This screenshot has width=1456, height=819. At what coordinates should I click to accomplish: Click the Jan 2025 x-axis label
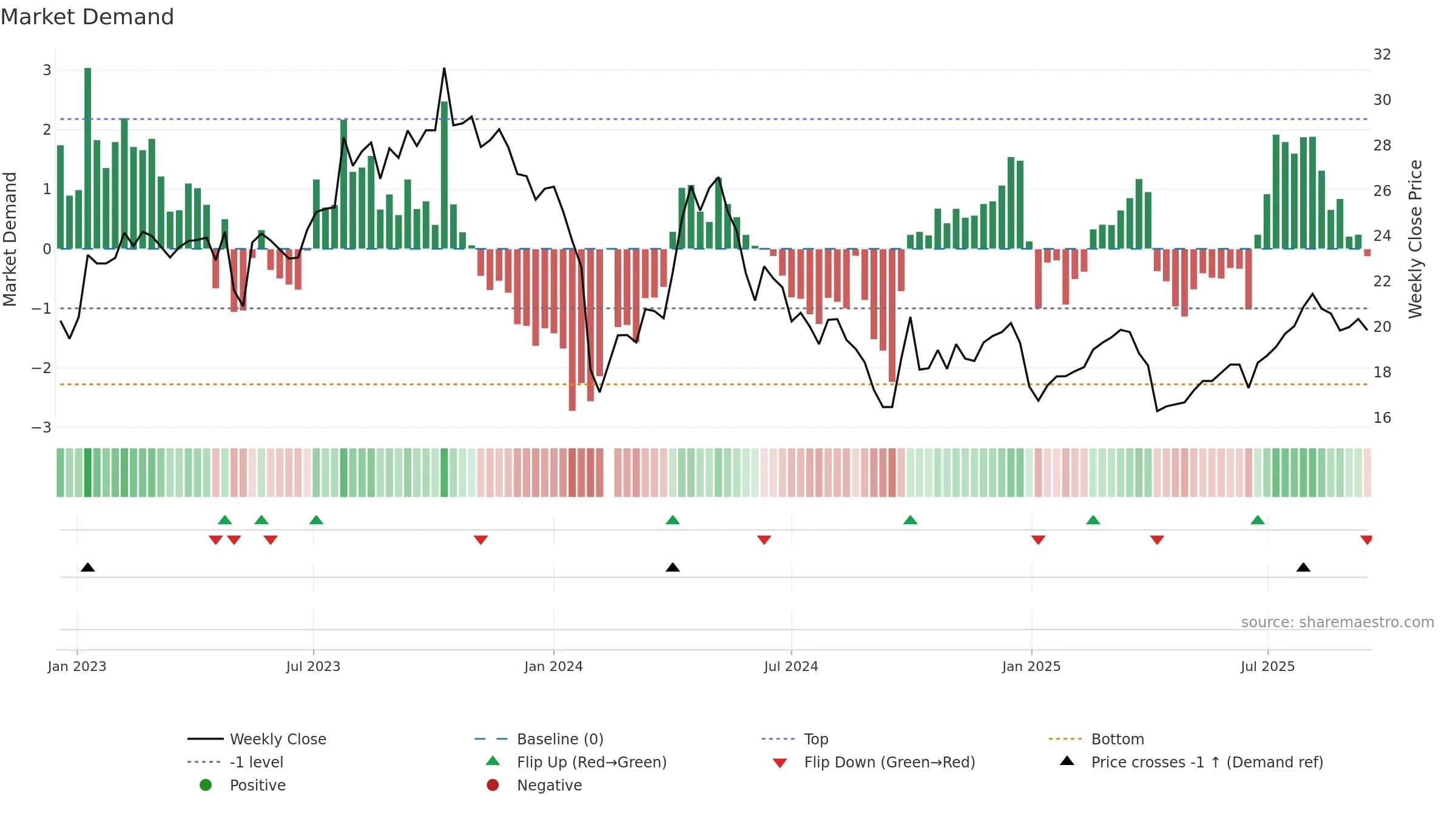point(1031,666)
